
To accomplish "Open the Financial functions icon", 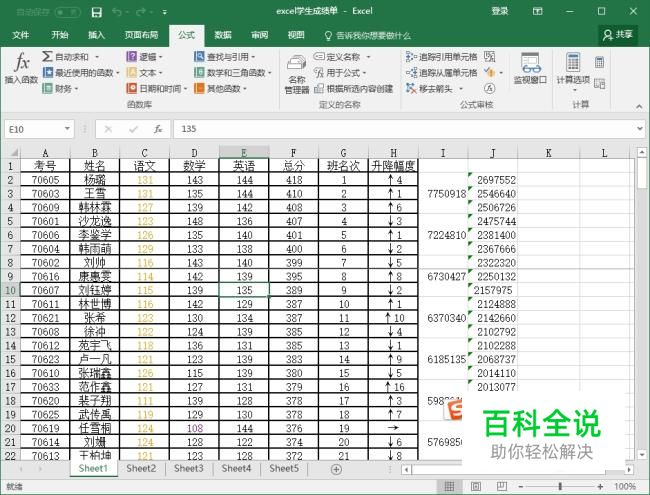I will pyautogui.click(x=48, y=88).
